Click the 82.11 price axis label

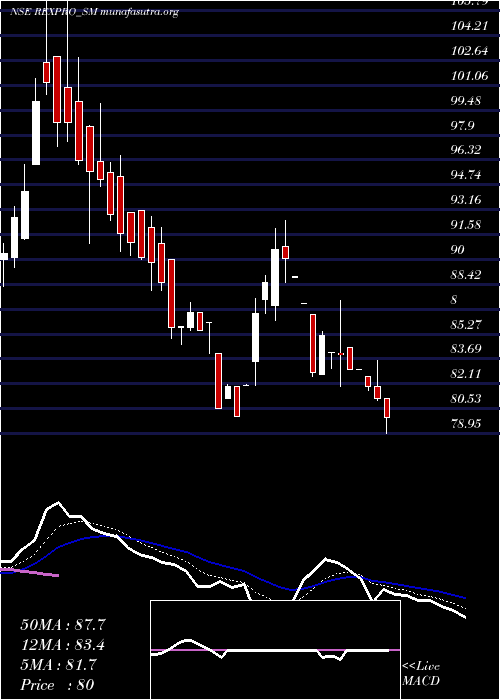[466, 374]
